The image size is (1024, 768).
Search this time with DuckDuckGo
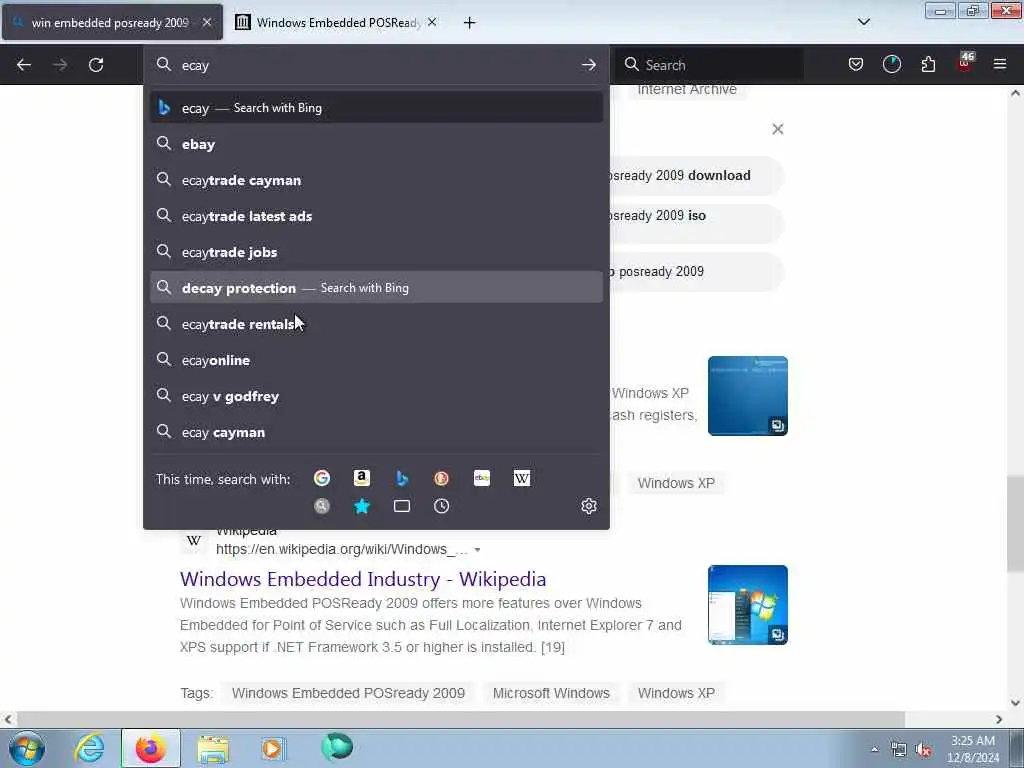(441, 478)
